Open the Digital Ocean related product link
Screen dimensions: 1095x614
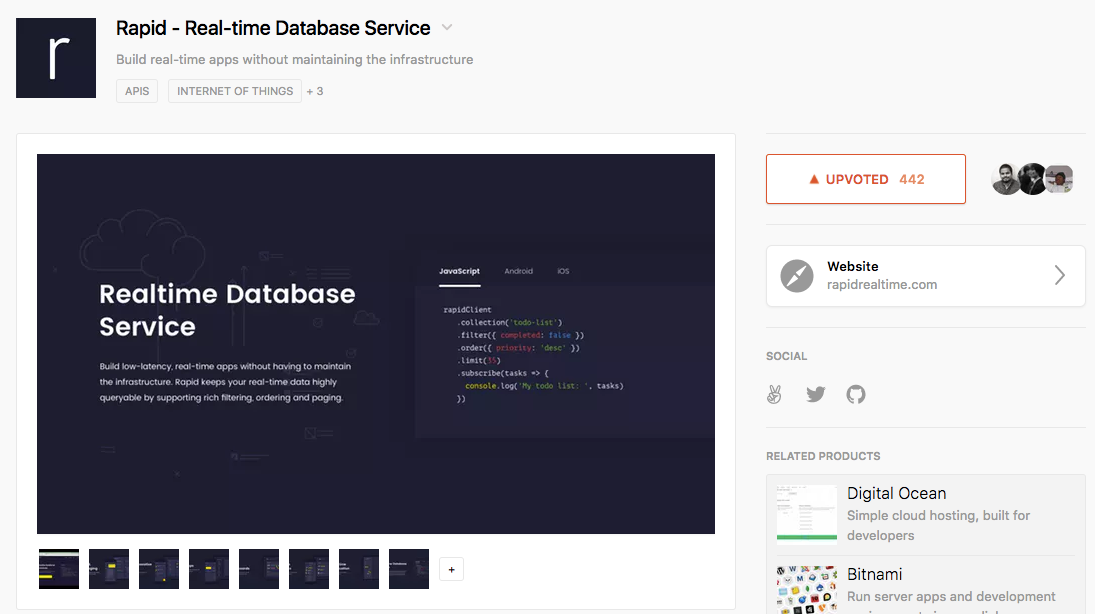click(896, 493)
